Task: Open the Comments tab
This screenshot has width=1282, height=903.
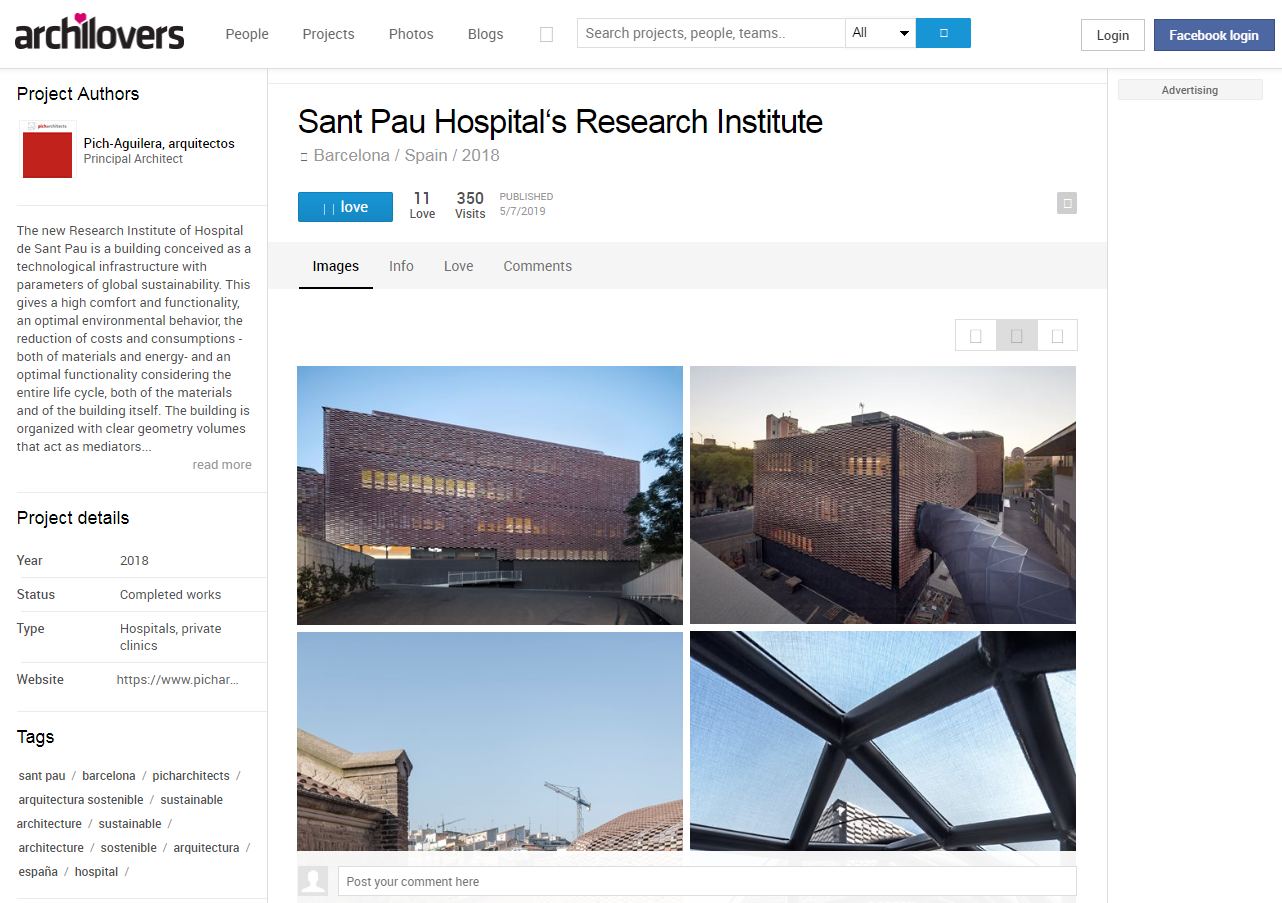Action: click(x=538, y=266)
